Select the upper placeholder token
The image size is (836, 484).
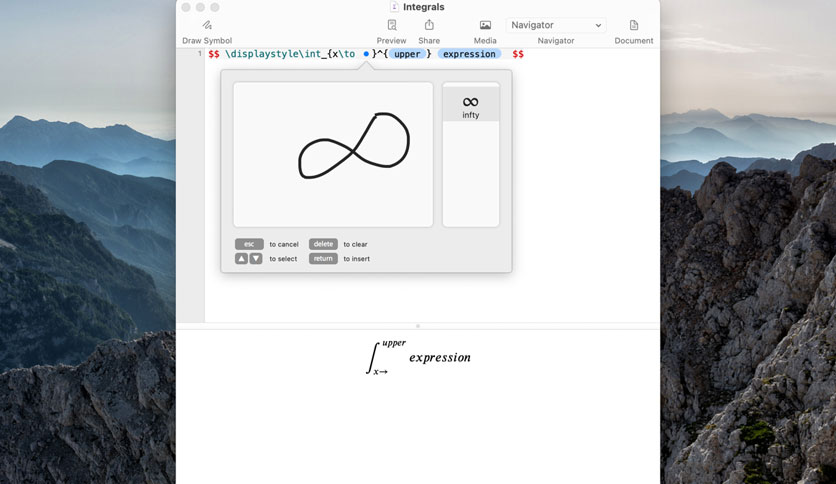(x=407, y=54)
